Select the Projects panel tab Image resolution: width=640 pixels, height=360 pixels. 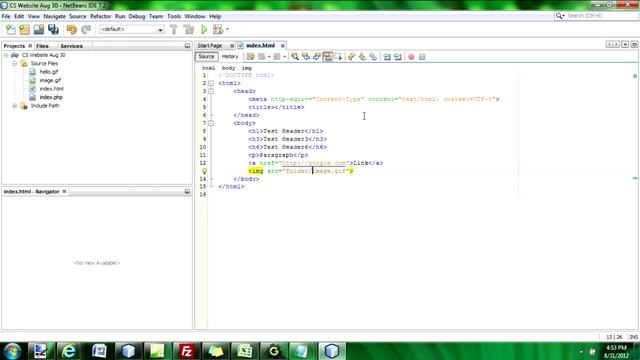coord(14,46)
